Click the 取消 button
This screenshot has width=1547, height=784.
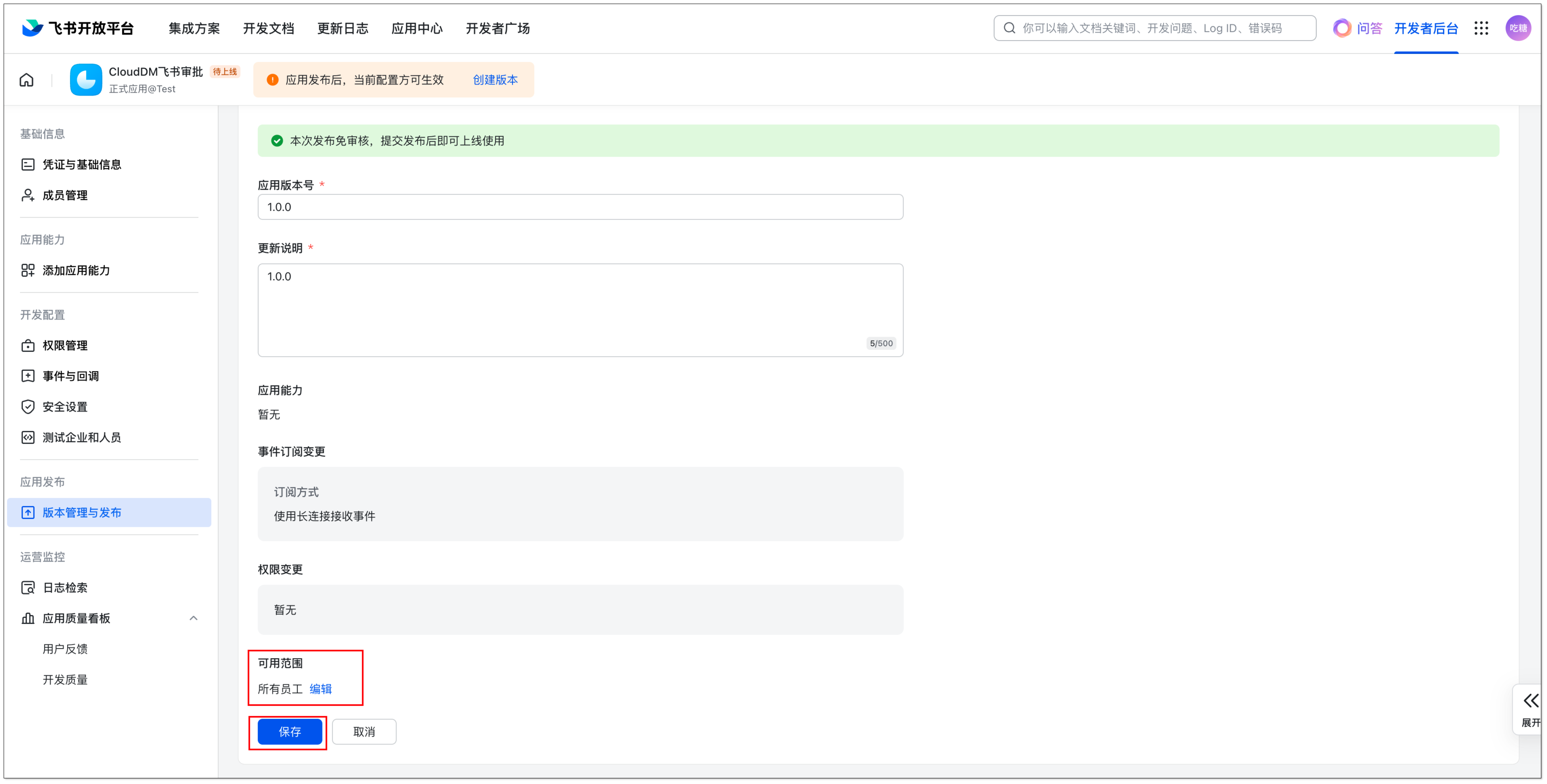(x=364, y=732)
